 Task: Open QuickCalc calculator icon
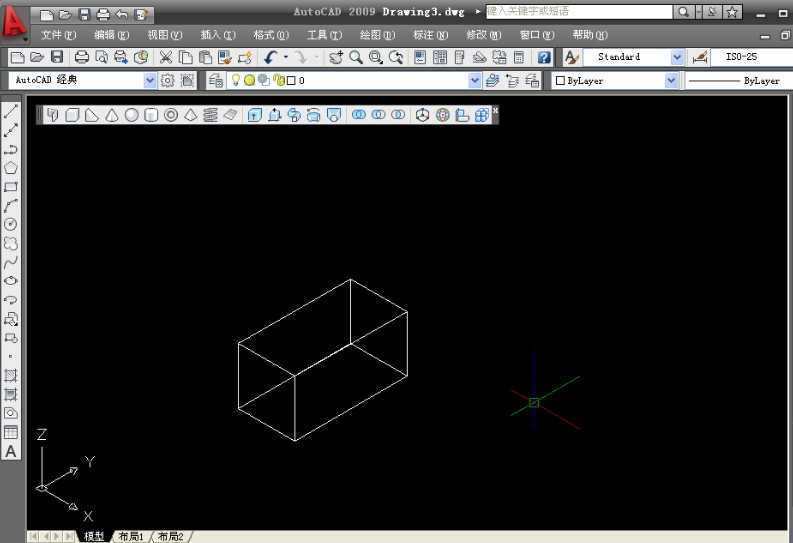click(x=519, y=57)
